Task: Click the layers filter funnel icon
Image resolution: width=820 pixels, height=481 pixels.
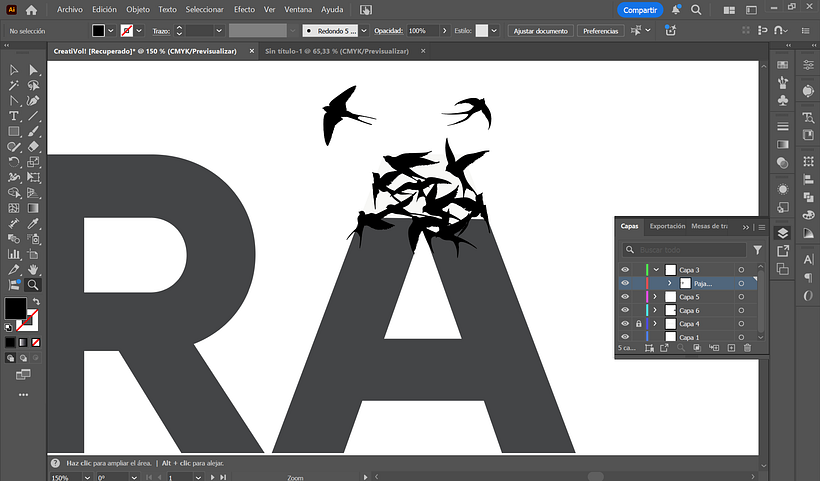Action: tap(757, 250)
